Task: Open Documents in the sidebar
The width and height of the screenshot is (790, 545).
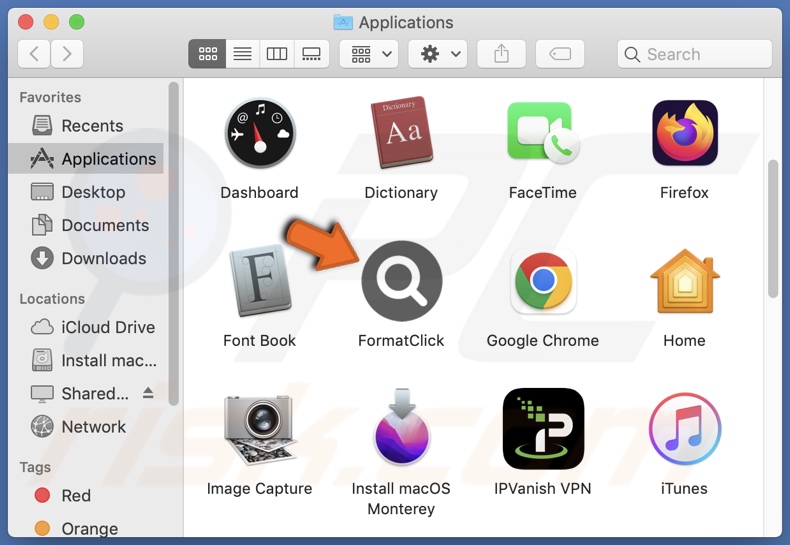Action: pyautogui.click(x=86, y=225)
